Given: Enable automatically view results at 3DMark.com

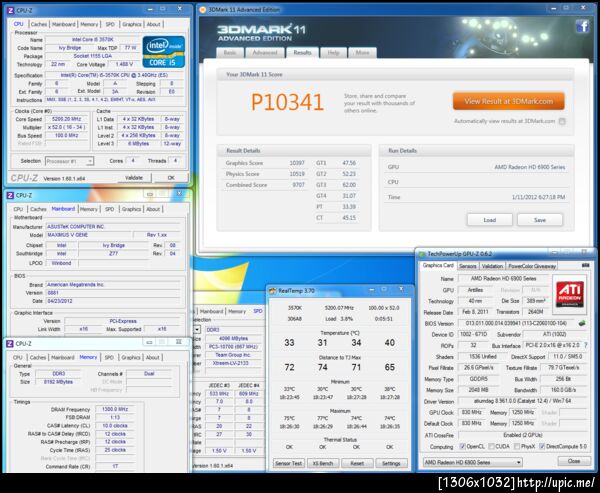Looking at the screenshot, I should tap(562, 121).
